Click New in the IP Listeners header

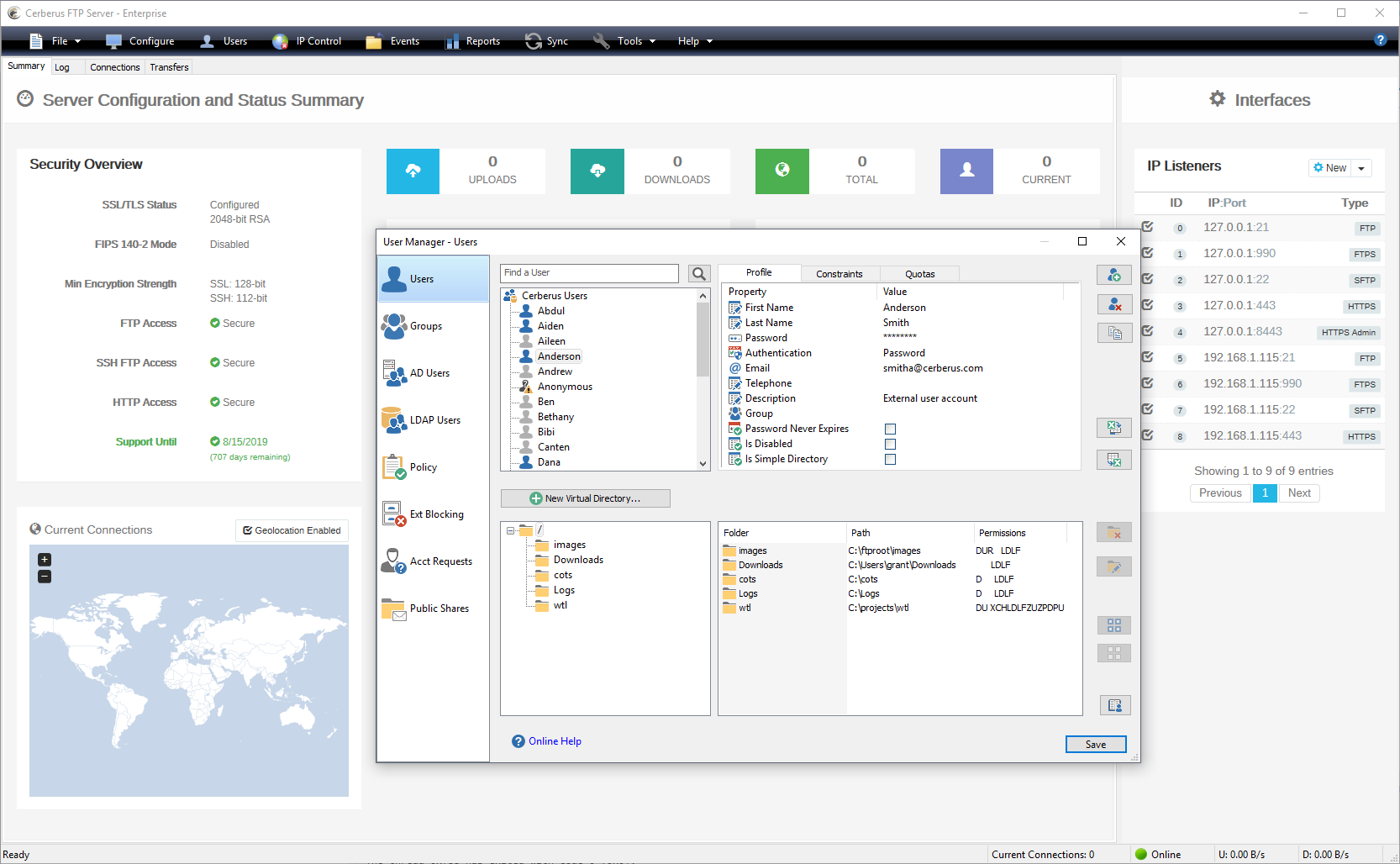[x=1330, y=168]
